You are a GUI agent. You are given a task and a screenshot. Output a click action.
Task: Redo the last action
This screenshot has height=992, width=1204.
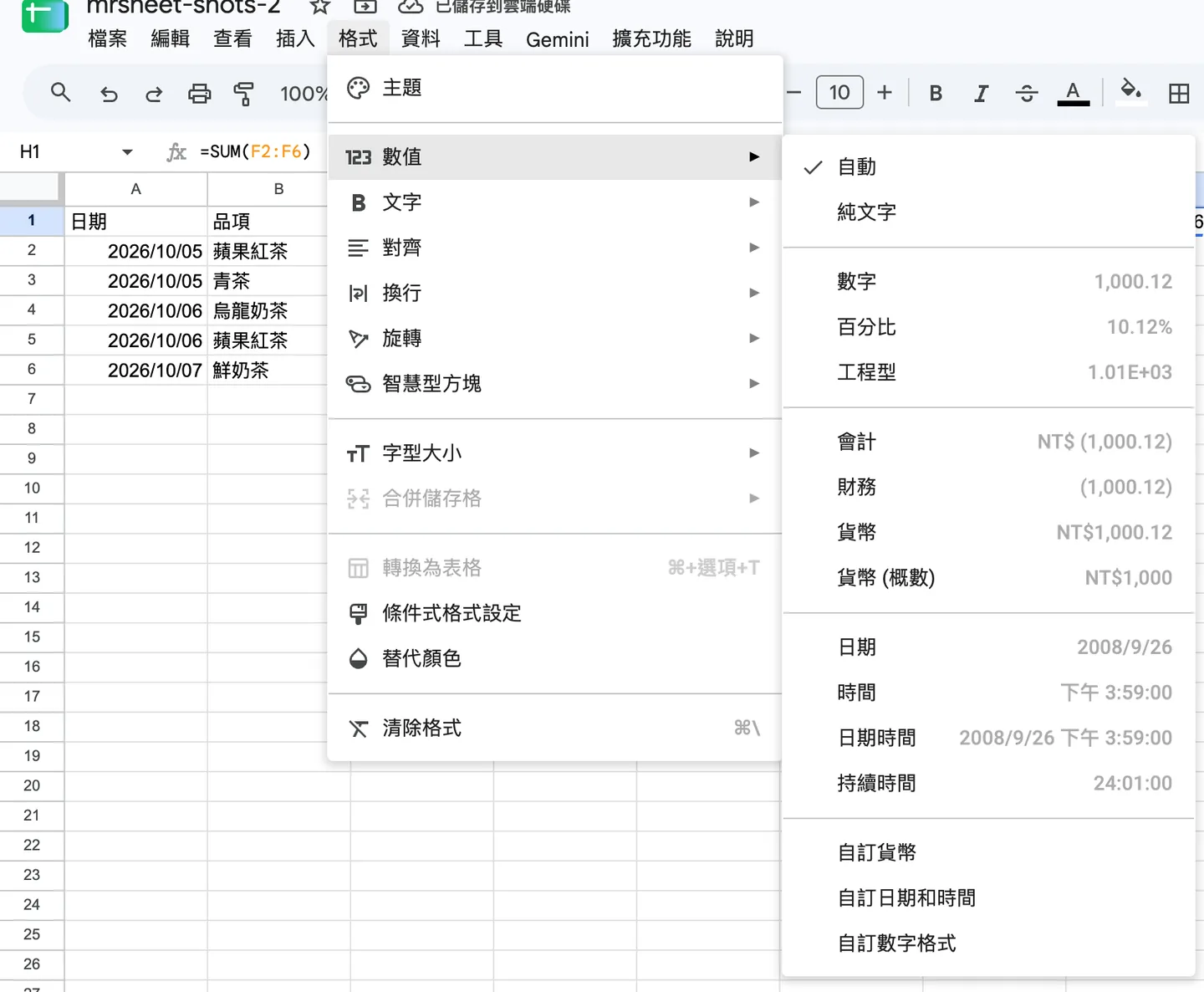tap(154, 93)
